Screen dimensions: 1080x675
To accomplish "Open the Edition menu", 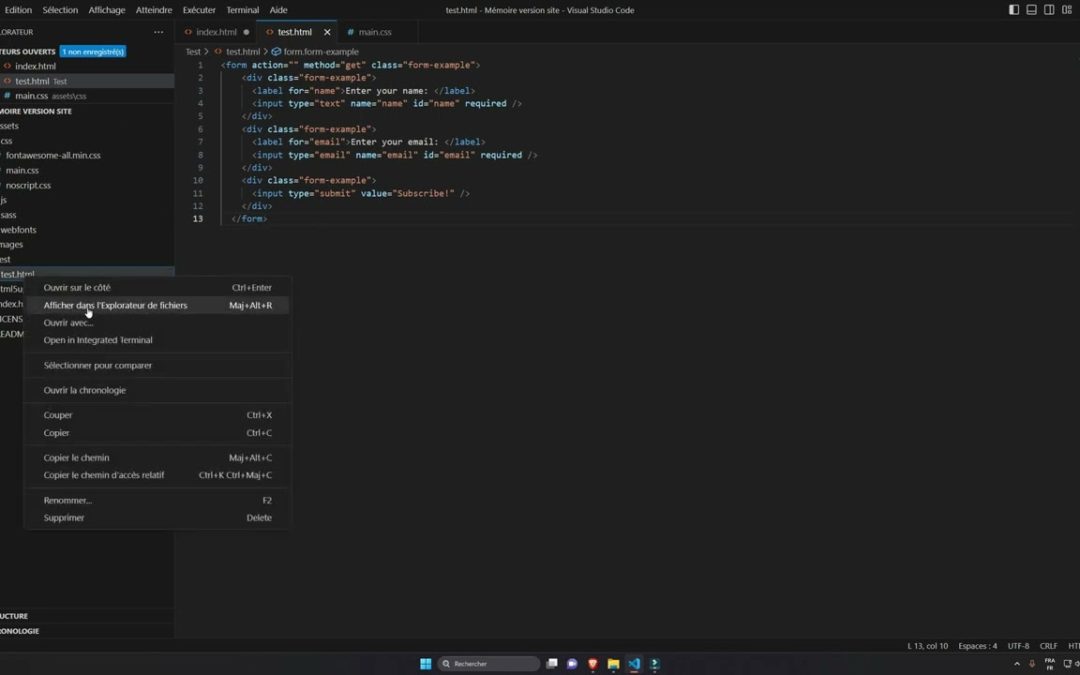I will [17, 10].
